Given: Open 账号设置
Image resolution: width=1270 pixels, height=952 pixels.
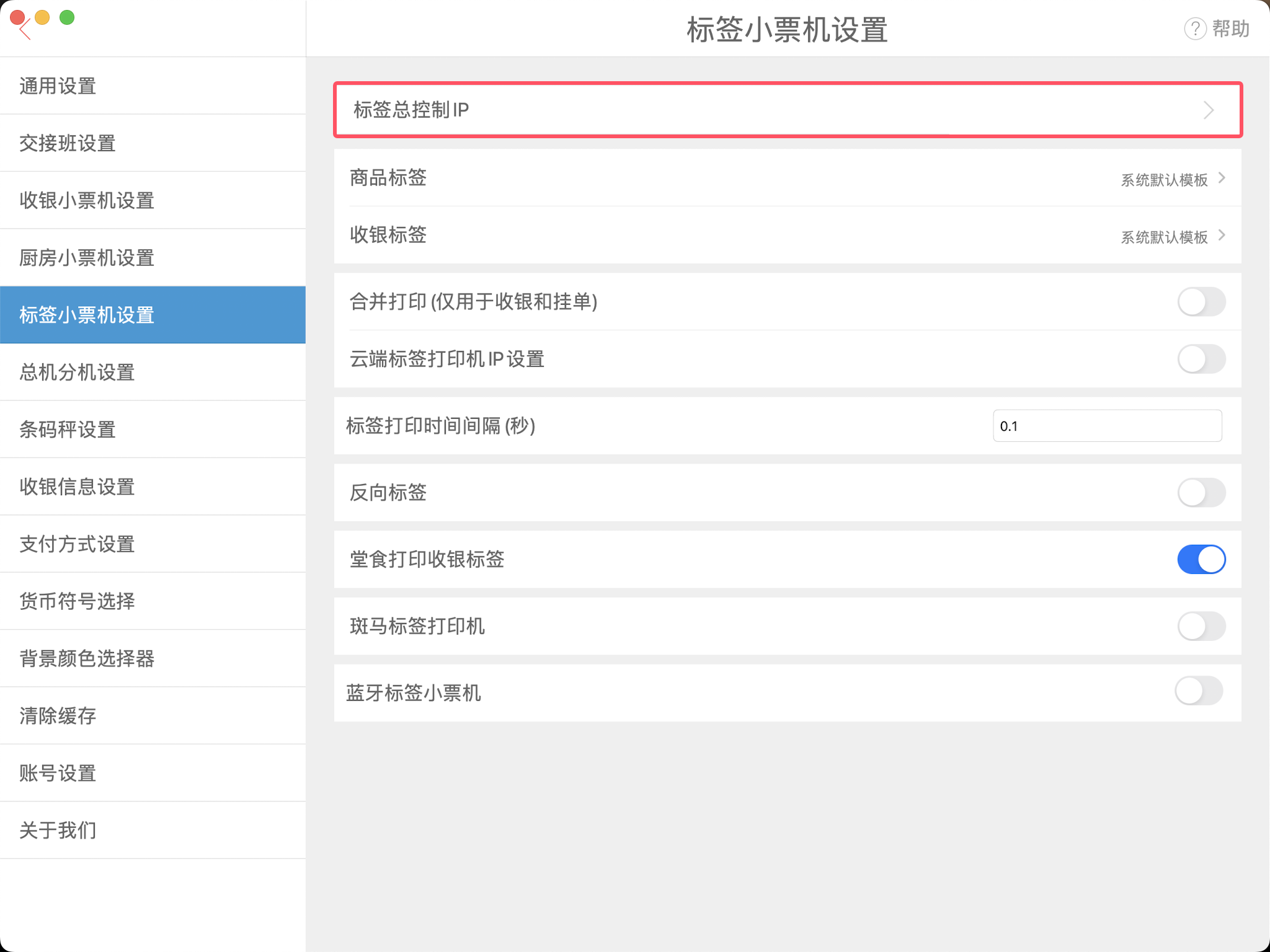Looking at the screenshot, I should (x=153, y=773).
